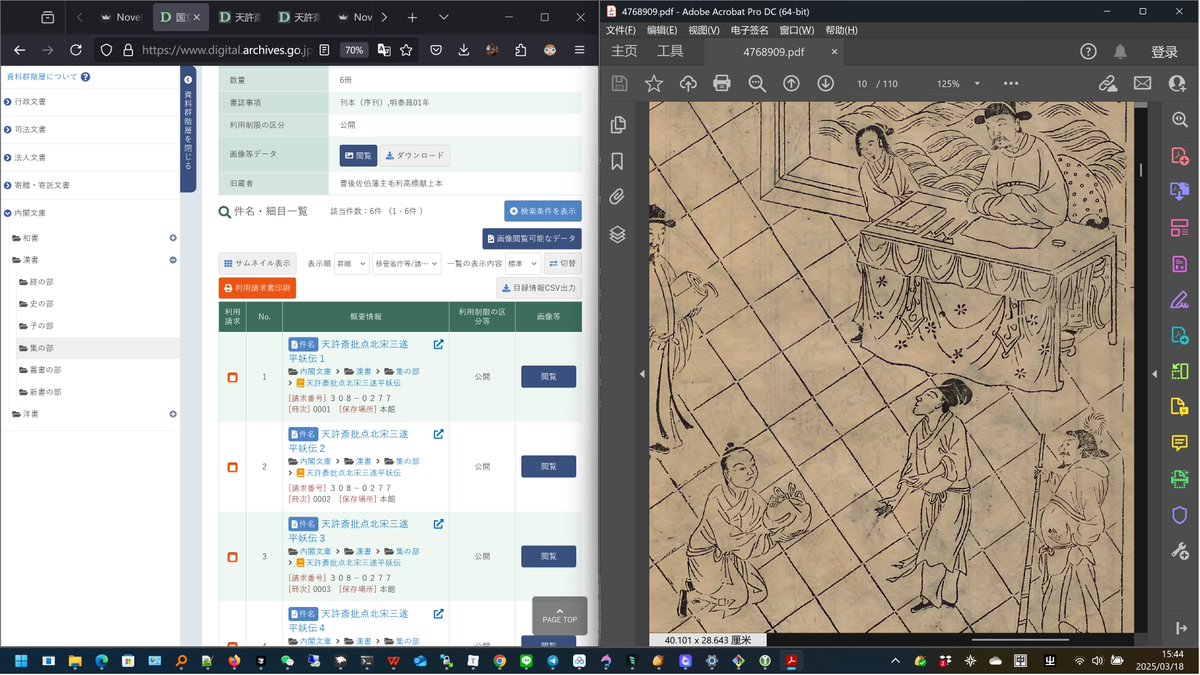The image size is (1200, 675).
Task: Open layers panel in Acrobat sidebar
Action: pyautogui.click(x=618, y=234)
